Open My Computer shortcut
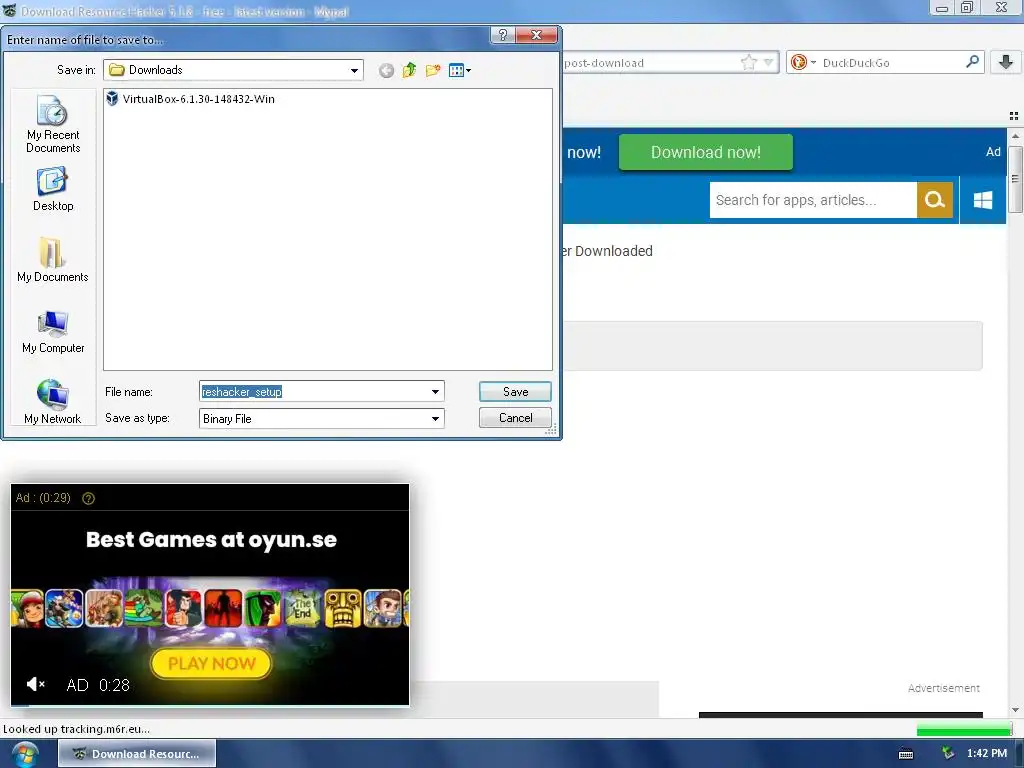1024x768 pixels. [x=53, y=332]
